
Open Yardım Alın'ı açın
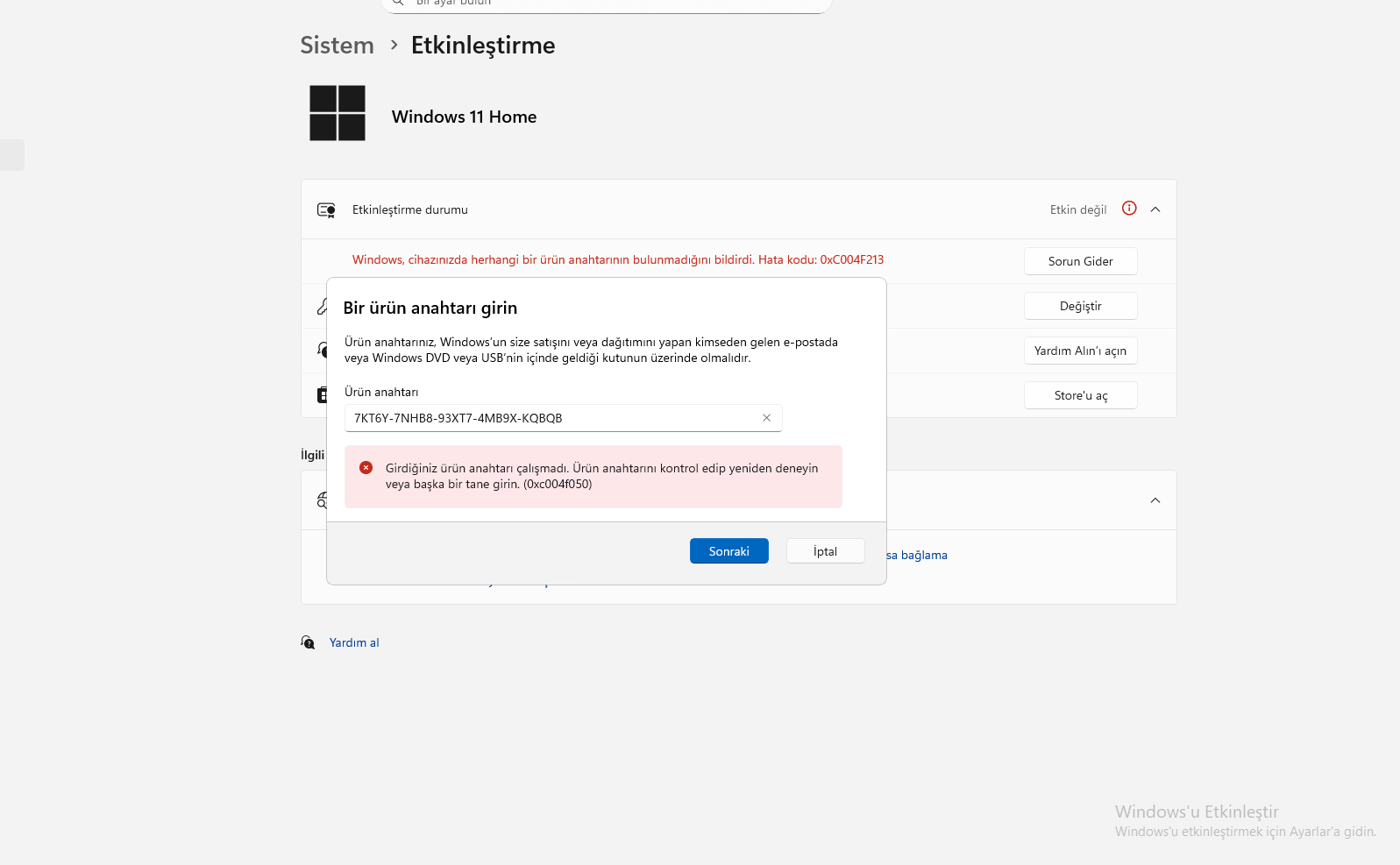click(1081, 351)
